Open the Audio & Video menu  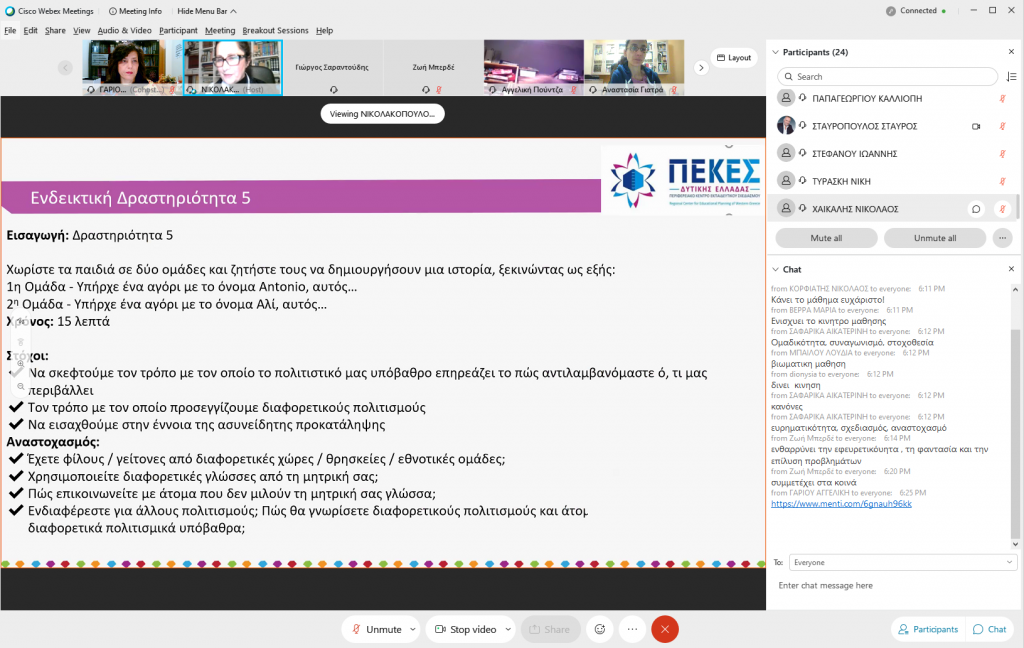[x=125, y=31]
